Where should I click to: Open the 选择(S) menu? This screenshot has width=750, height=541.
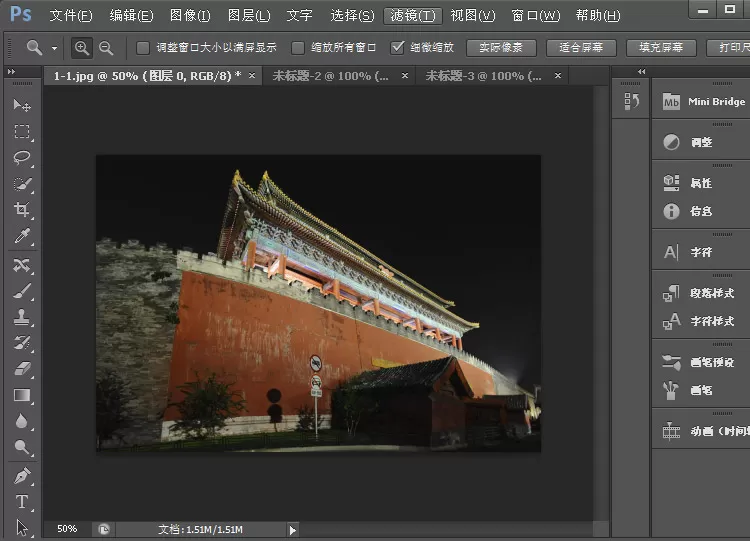tap(352, 16)
